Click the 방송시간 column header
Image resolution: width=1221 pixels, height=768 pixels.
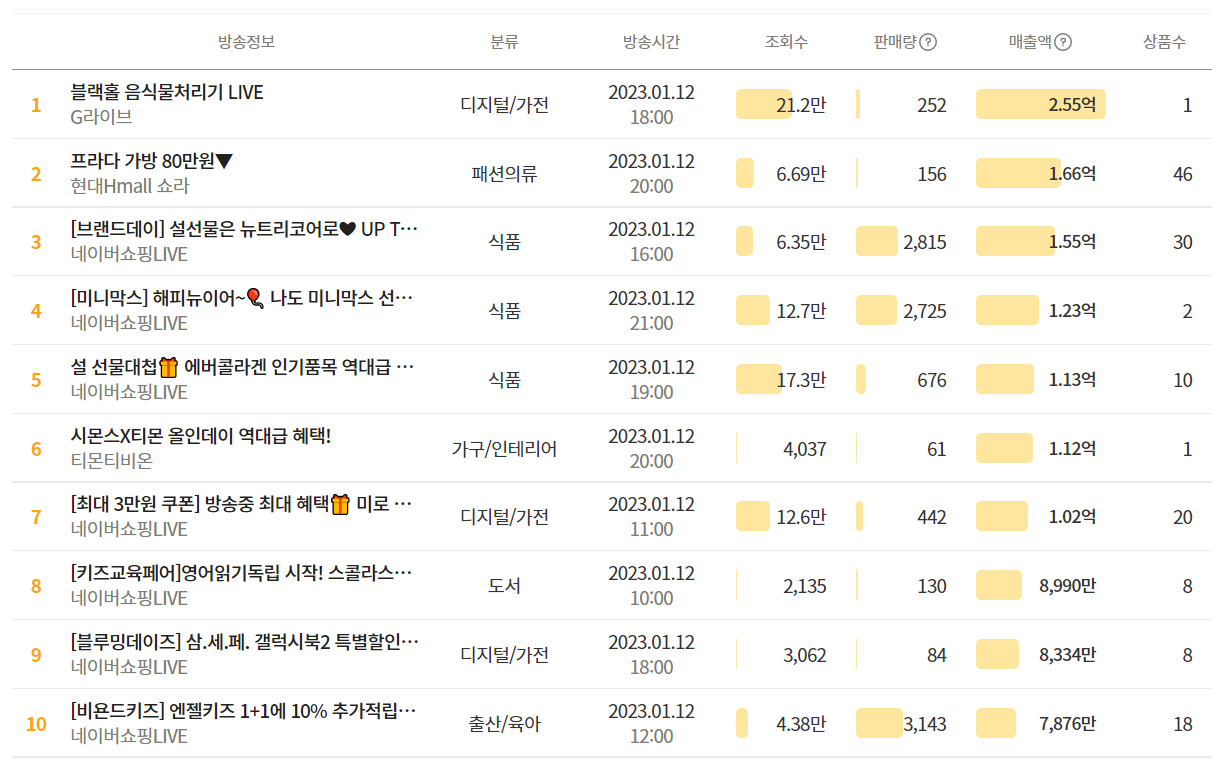(651, 42)
